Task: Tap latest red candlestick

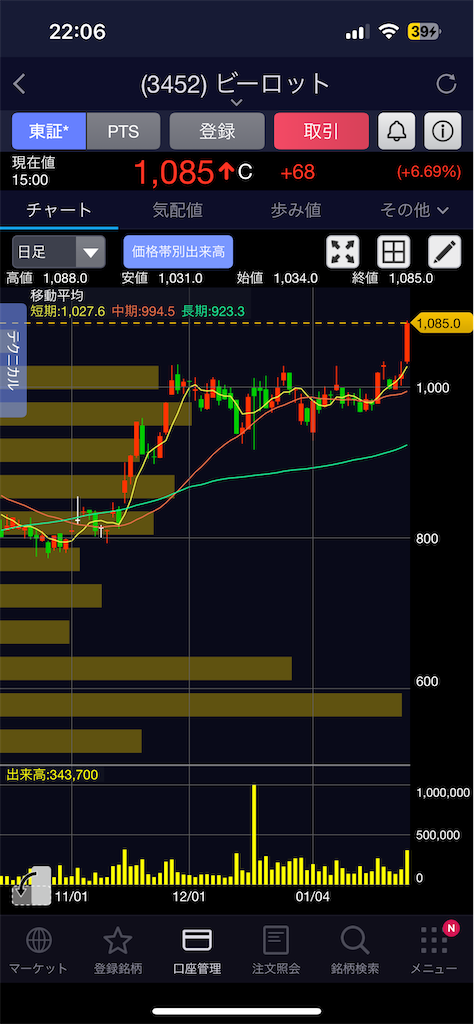Action: click(x=407, y=342)
